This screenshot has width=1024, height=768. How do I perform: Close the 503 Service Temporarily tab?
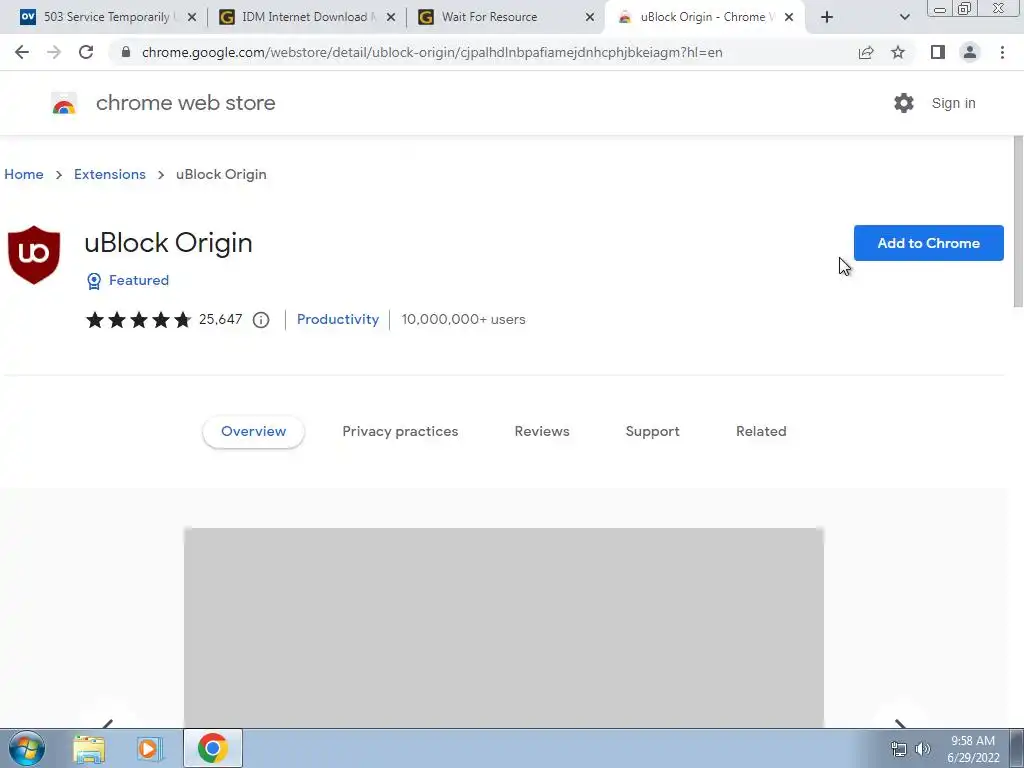point(192,18)
